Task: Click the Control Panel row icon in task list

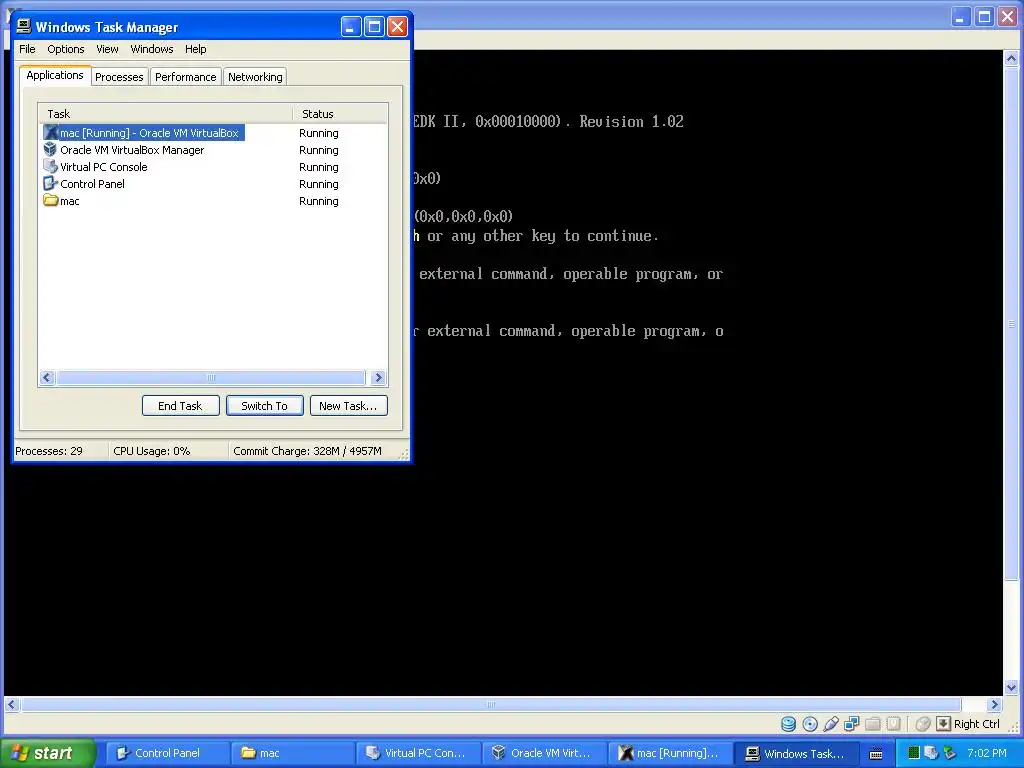Action: (x=51, y=184)
